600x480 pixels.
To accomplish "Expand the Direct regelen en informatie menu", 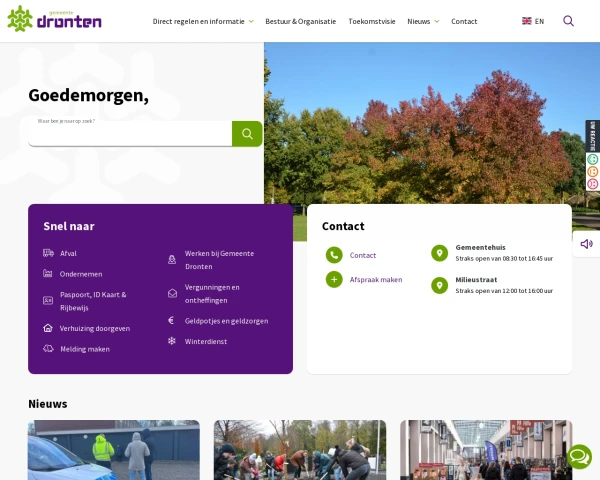I will point(203,21).
